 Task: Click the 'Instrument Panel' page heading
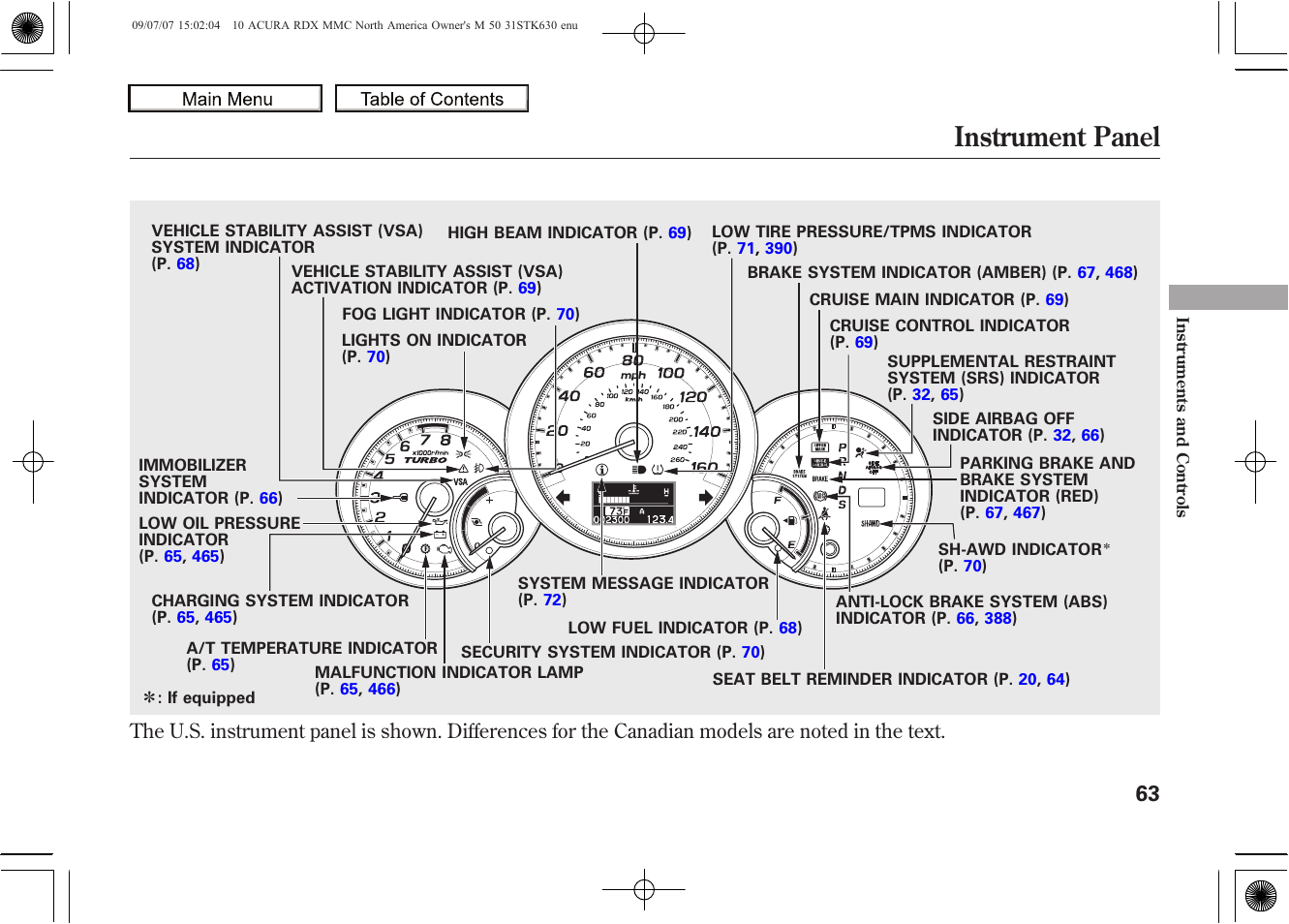pos(1057,137)
